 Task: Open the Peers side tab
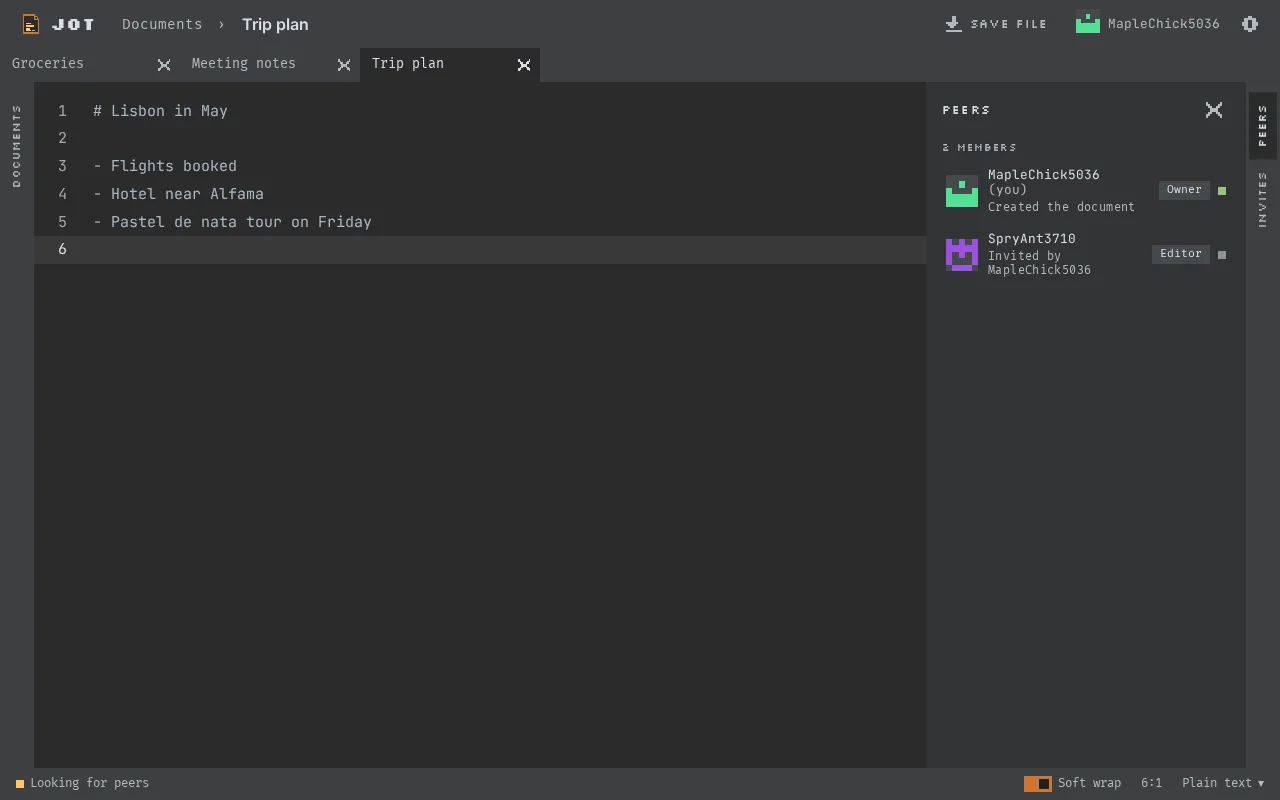pyautogui.click(x=1263, y=126)
